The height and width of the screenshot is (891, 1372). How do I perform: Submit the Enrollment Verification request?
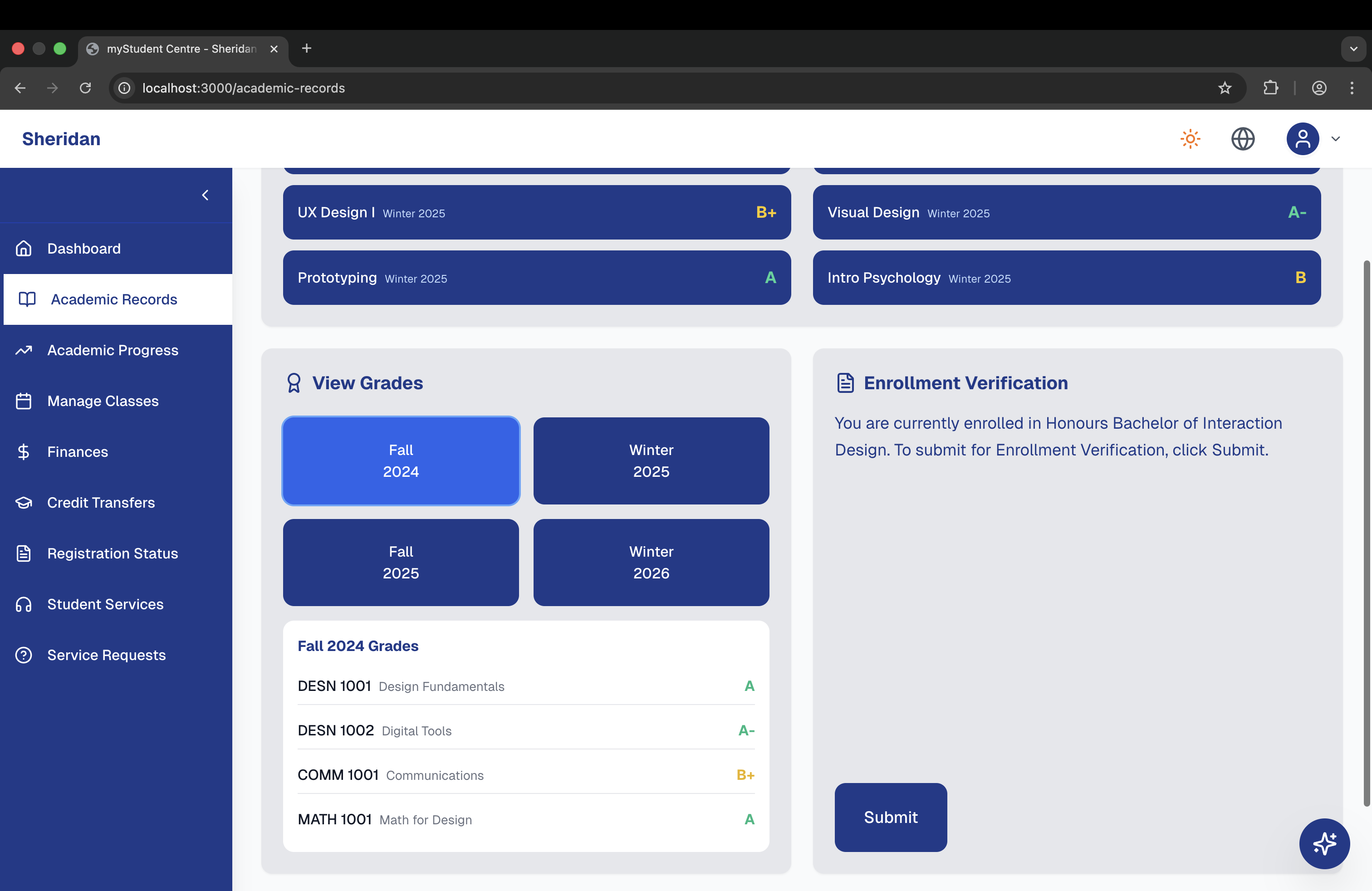890,817
